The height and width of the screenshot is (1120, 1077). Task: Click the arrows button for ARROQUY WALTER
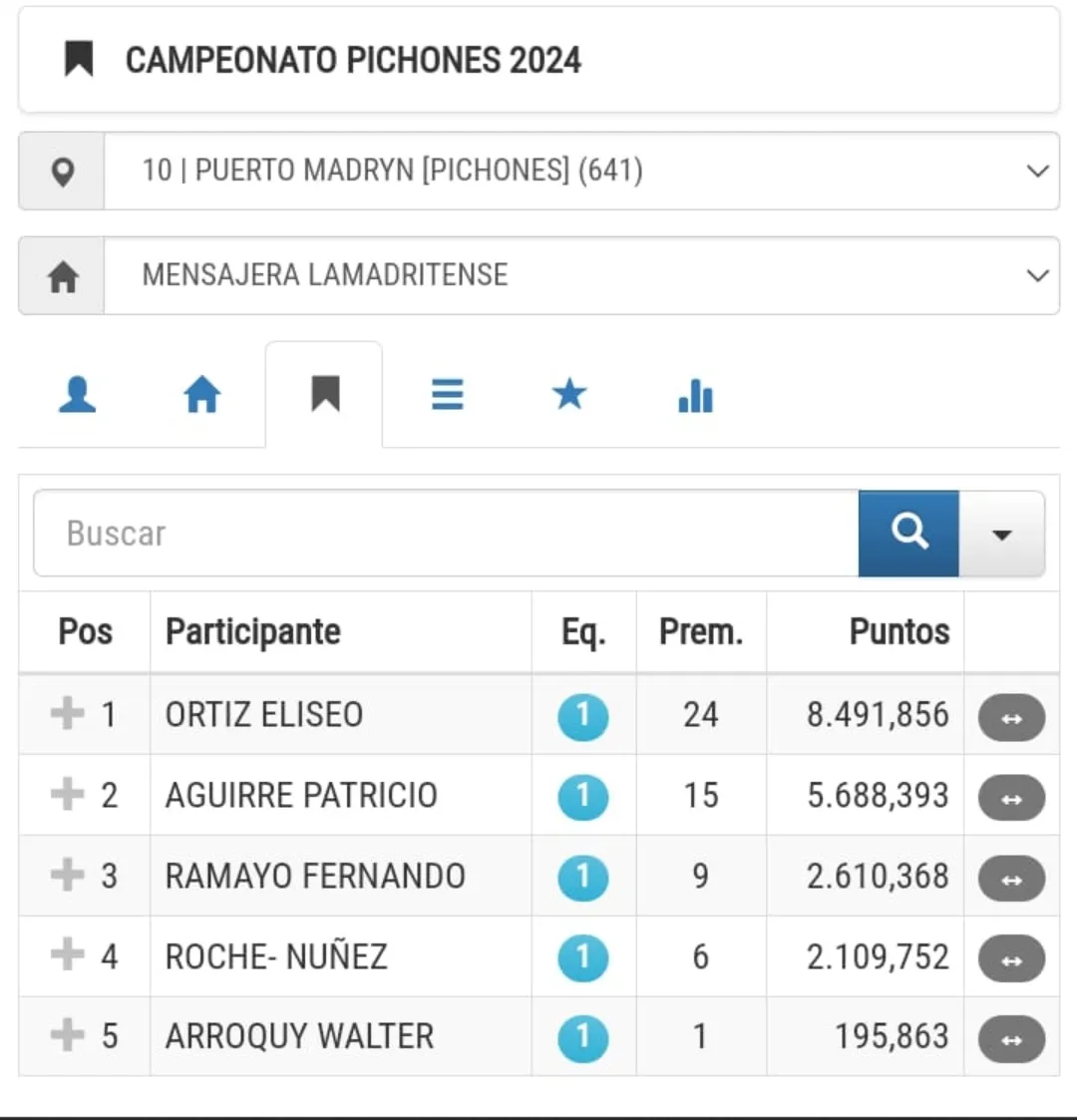[1011, 1039]
